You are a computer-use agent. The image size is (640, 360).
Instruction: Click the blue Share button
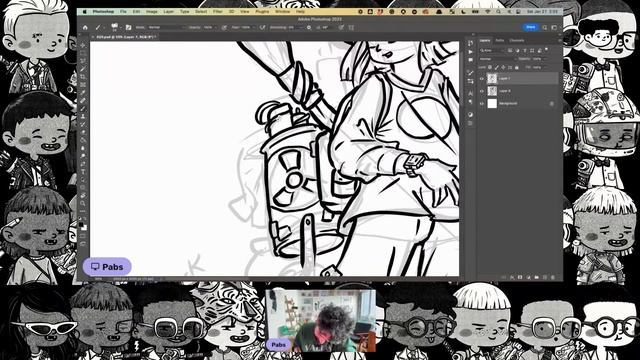(x=531, y=27)
